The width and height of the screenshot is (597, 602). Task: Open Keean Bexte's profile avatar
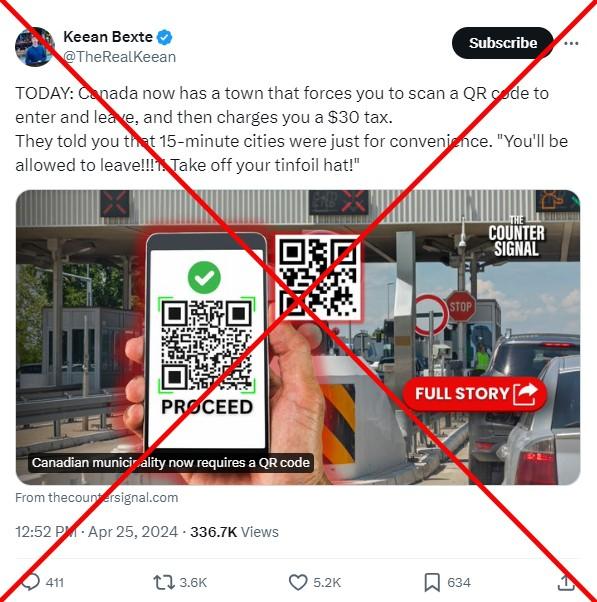(35, 46)
